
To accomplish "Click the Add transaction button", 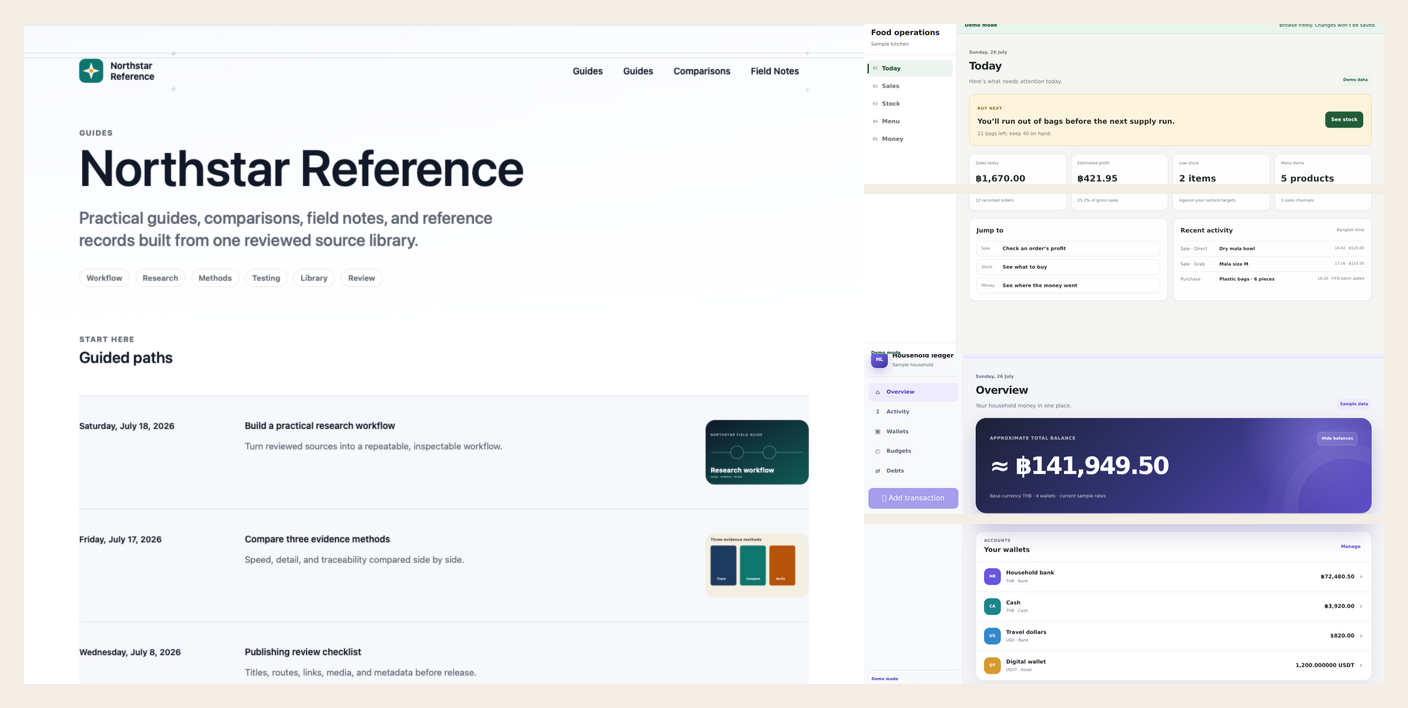I will (x=913, y=498).
